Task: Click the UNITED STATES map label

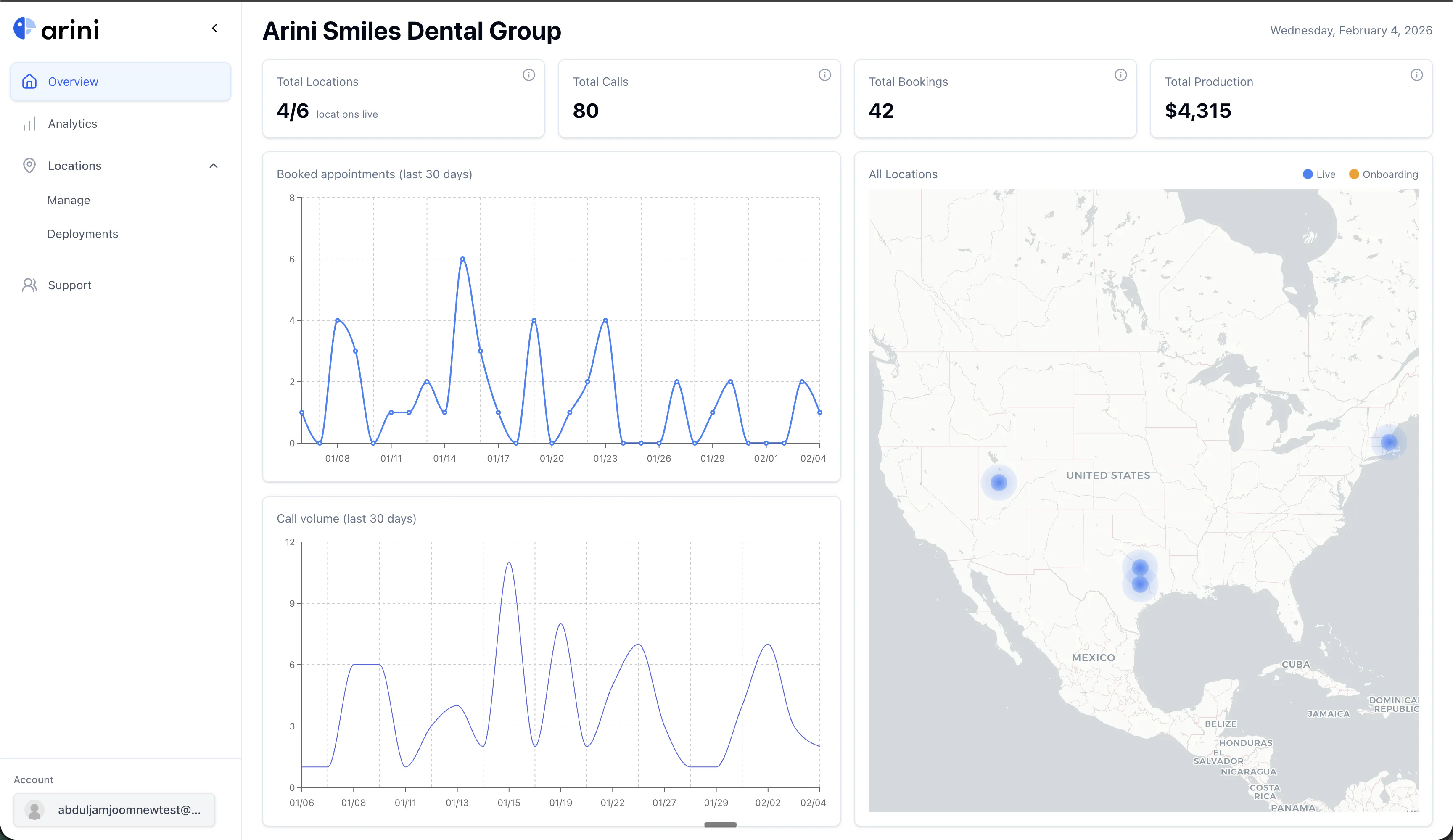Action: (1108, 475)
